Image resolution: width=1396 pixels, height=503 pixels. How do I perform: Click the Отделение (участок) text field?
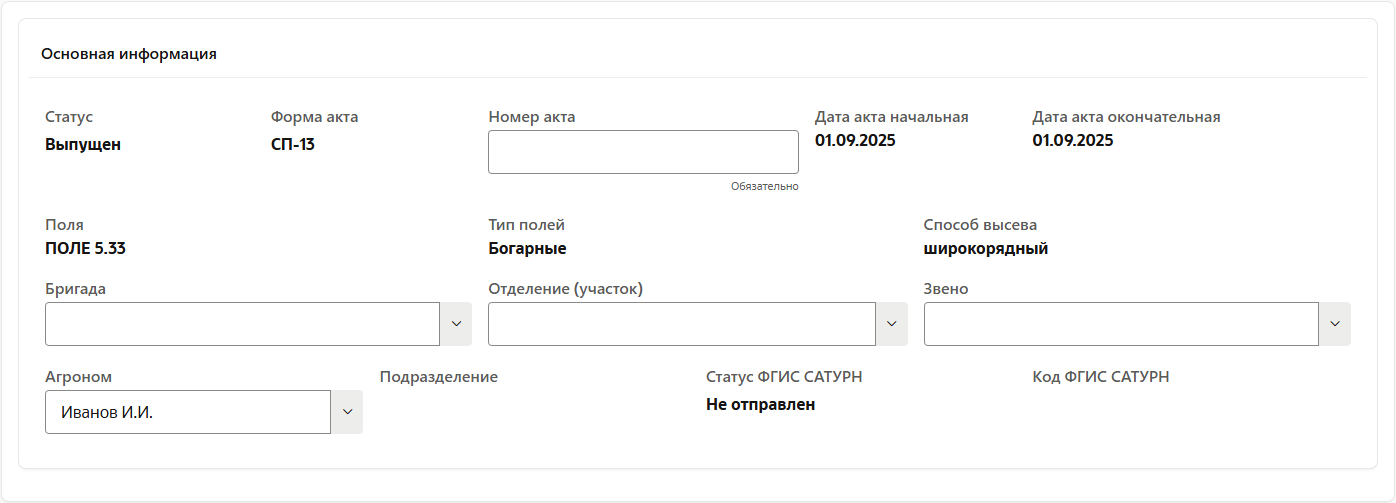click(x=682, y=324)
